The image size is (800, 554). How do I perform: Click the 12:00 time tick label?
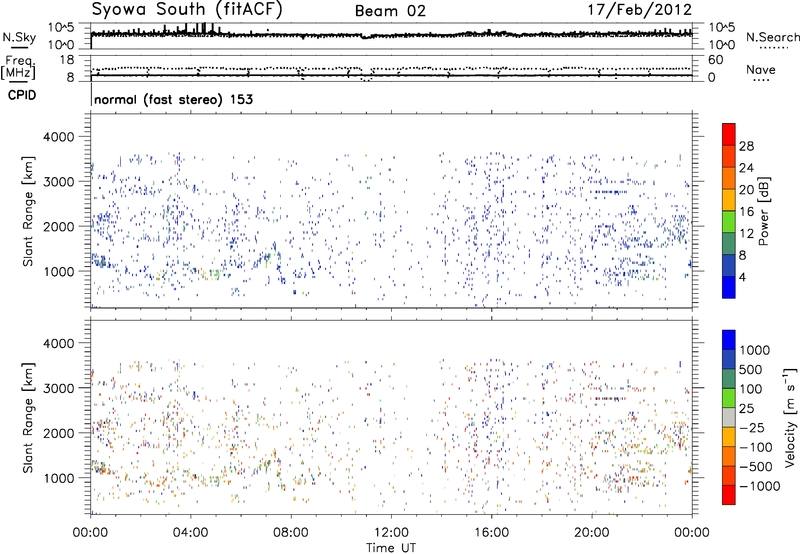391,533
